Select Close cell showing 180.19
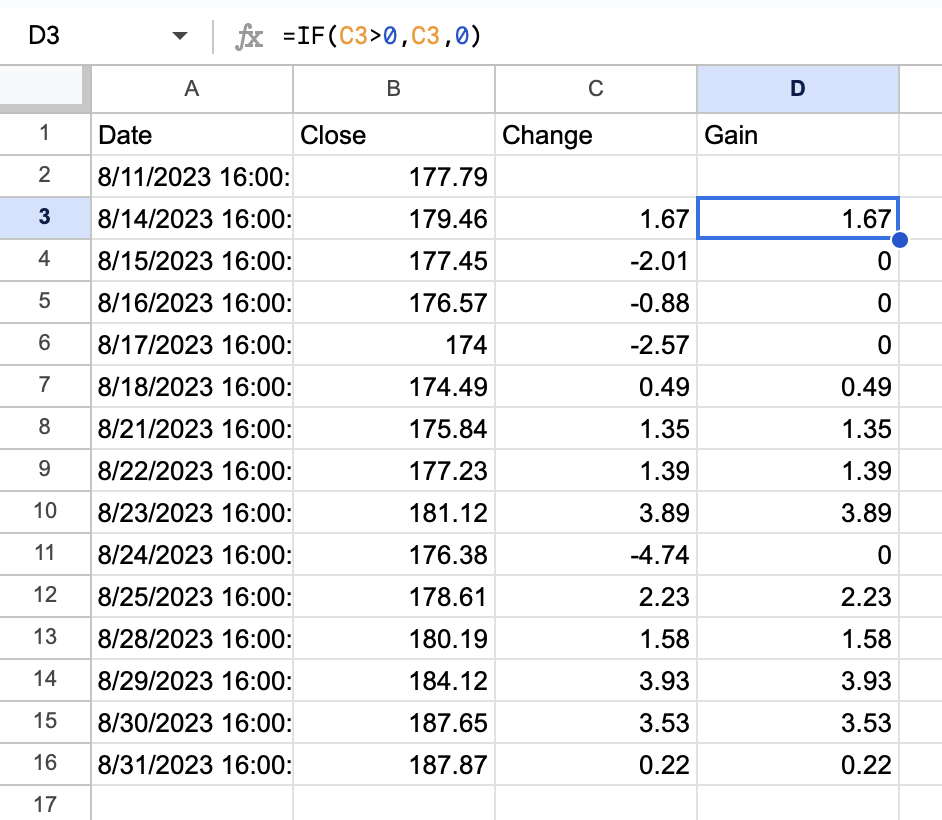The width and height of the screenshot is (942, 820). [x=394, y=639]
